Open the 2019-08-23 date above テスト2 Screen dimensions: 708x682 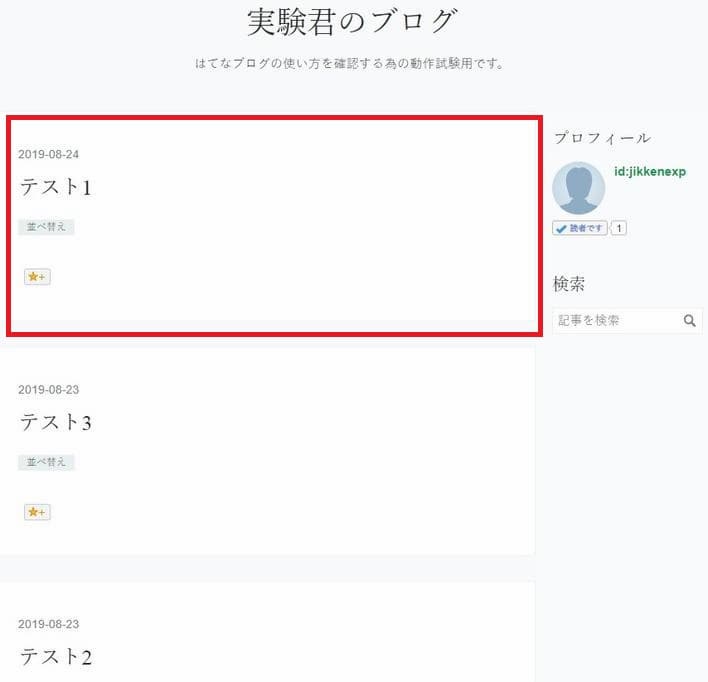[x=48, y=624]
